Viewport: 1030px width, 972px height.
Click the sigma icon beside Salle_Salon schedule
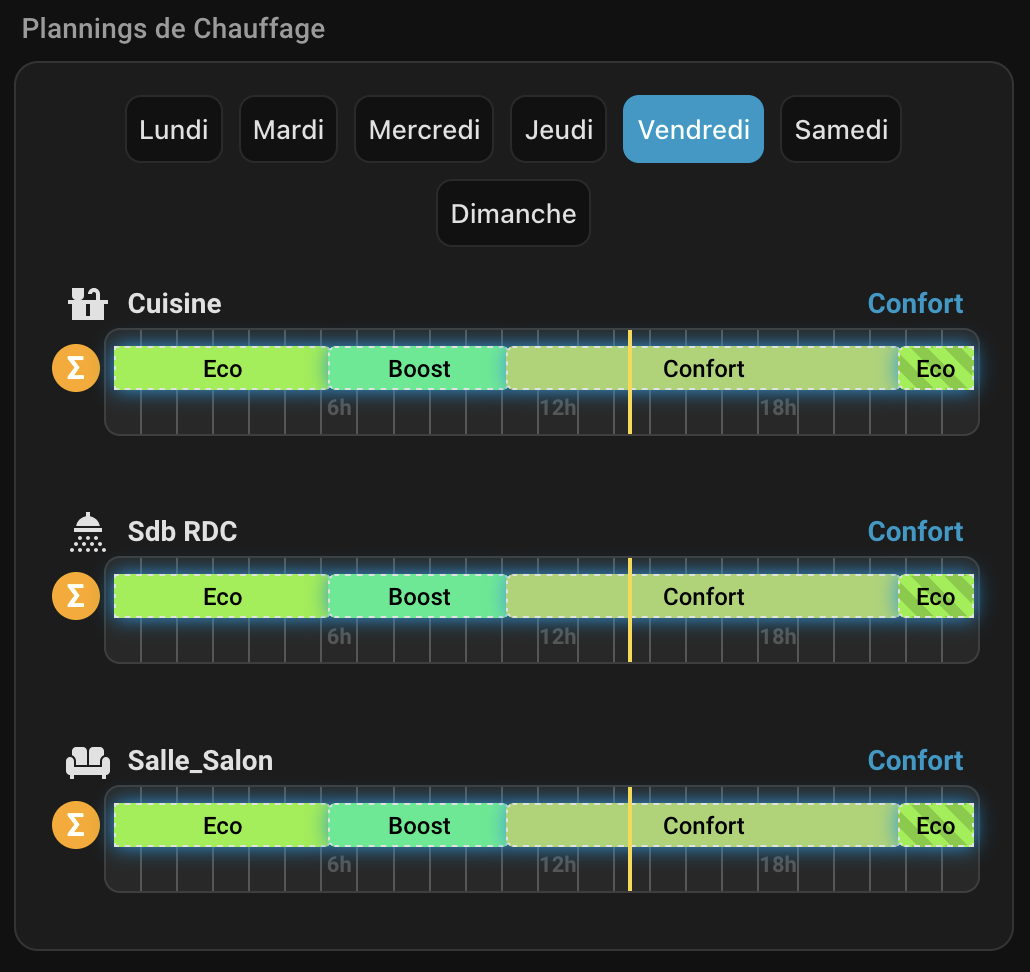75,826
